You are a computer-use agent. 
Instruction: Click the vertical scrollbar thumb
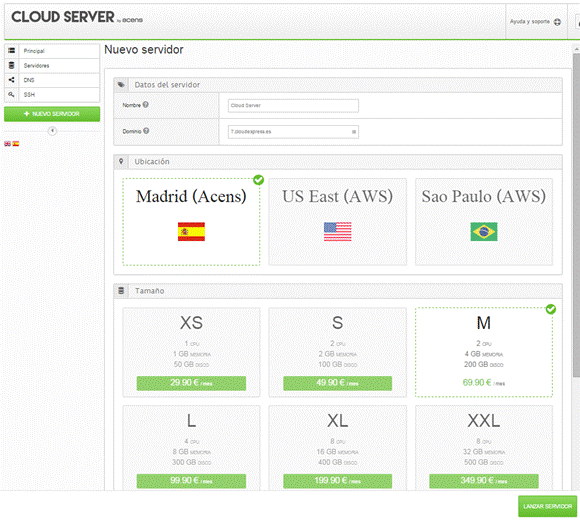pos(576,215)
